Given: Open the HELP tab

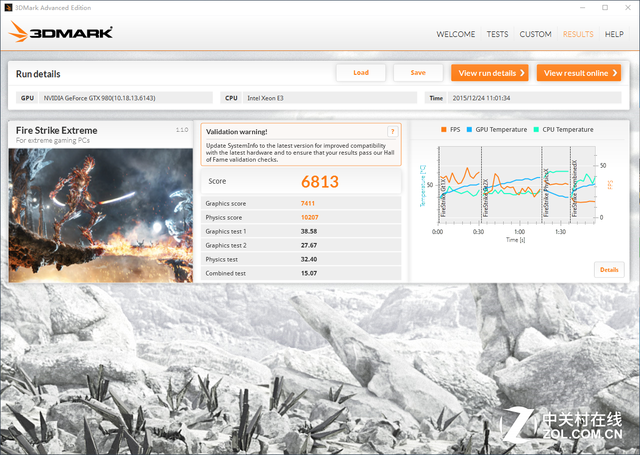Looking at the screenshot, I should coord(614,34).
